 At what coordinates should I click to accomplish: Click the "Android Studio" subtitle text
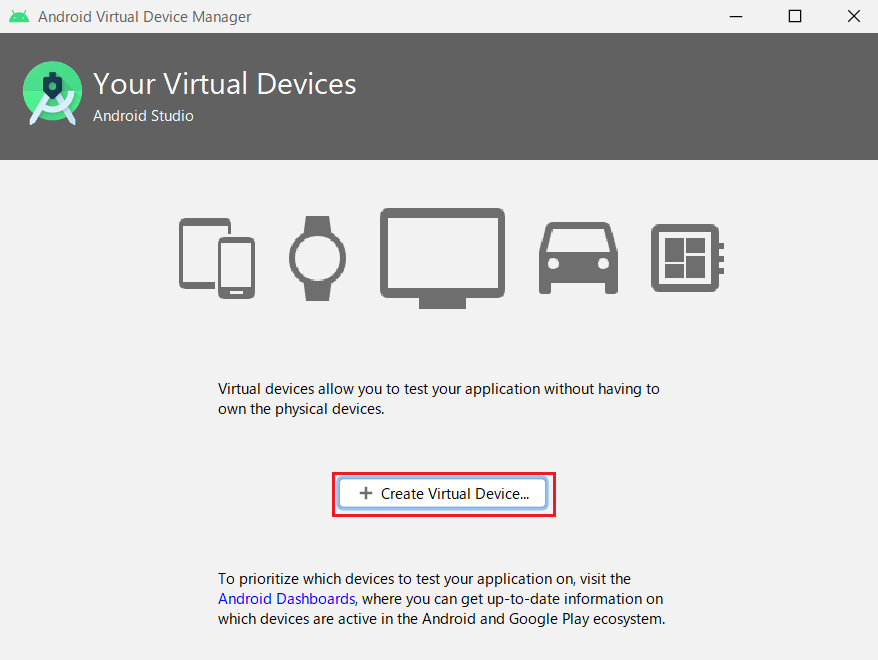click(143, 116)
